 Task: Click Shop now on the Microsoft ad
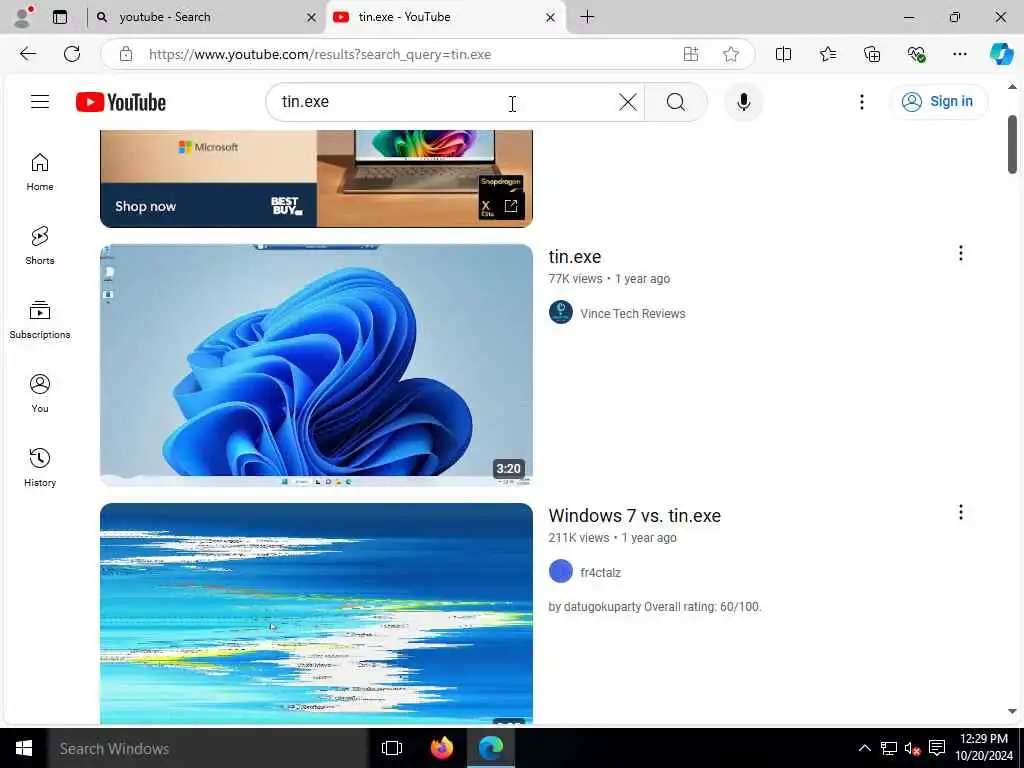146,206
